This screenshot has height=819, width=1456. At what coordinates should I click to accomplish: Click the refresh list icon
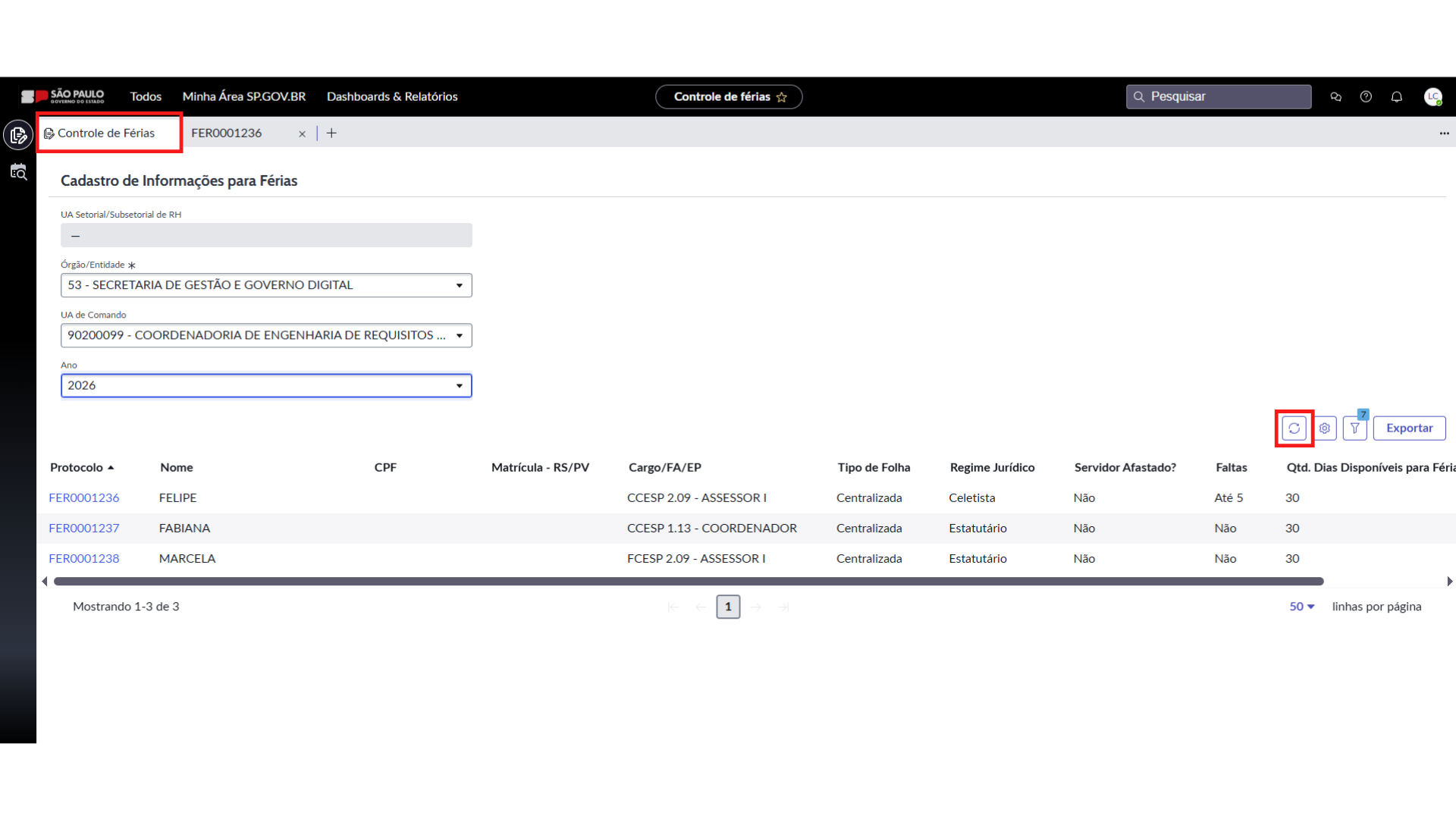[x=1294, y=428]
